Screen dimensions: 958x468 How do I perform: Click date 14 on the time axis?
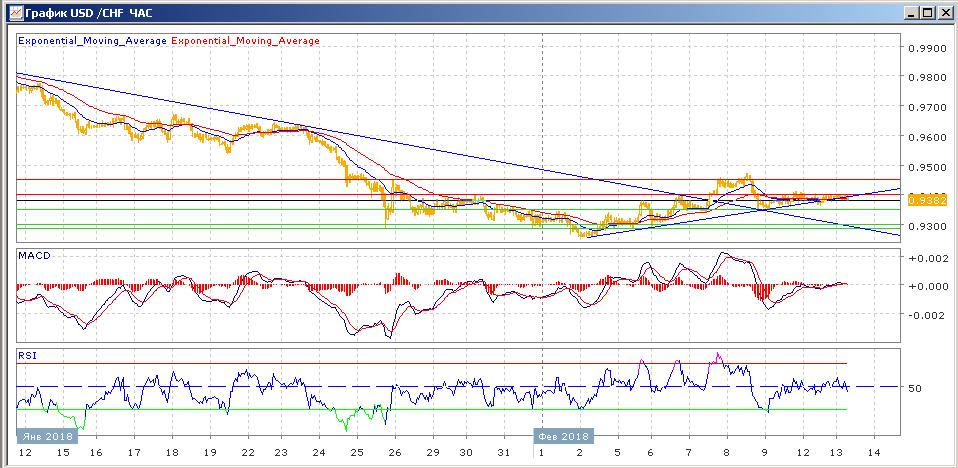click(874, 453)
